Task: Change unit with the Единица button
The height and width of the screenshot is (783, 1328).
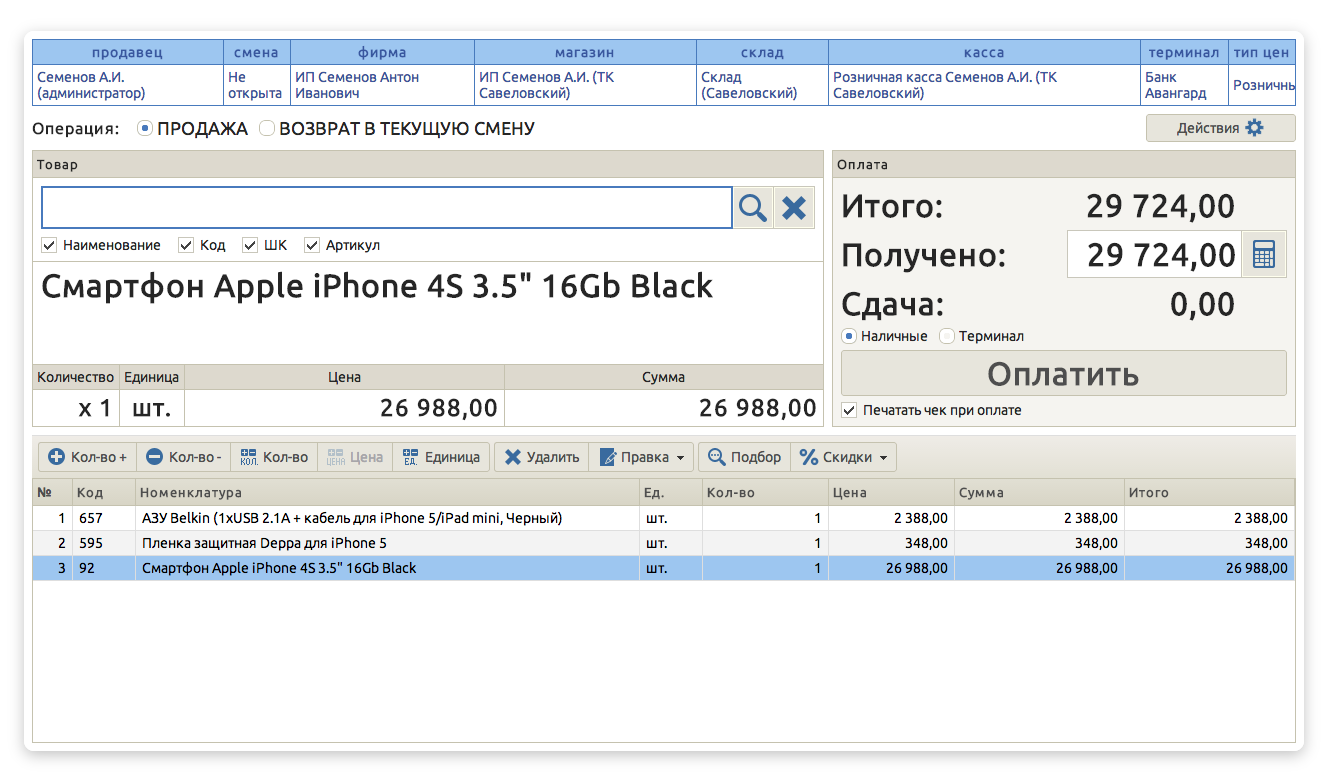Action: click(441, 457)
